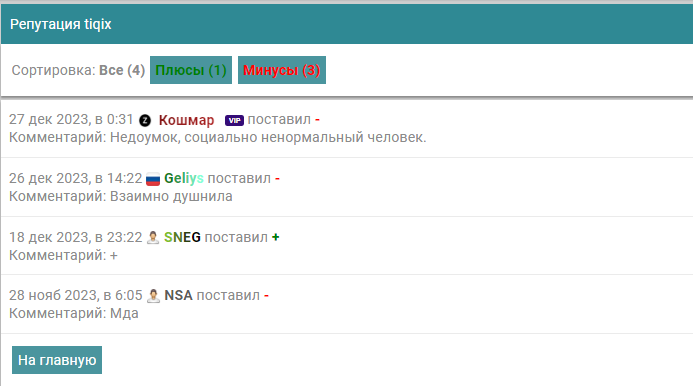This screenshot has width=693, height=386.
Task: Click the red minus sign in the Кошмар row
Action: tap(317, 120)
